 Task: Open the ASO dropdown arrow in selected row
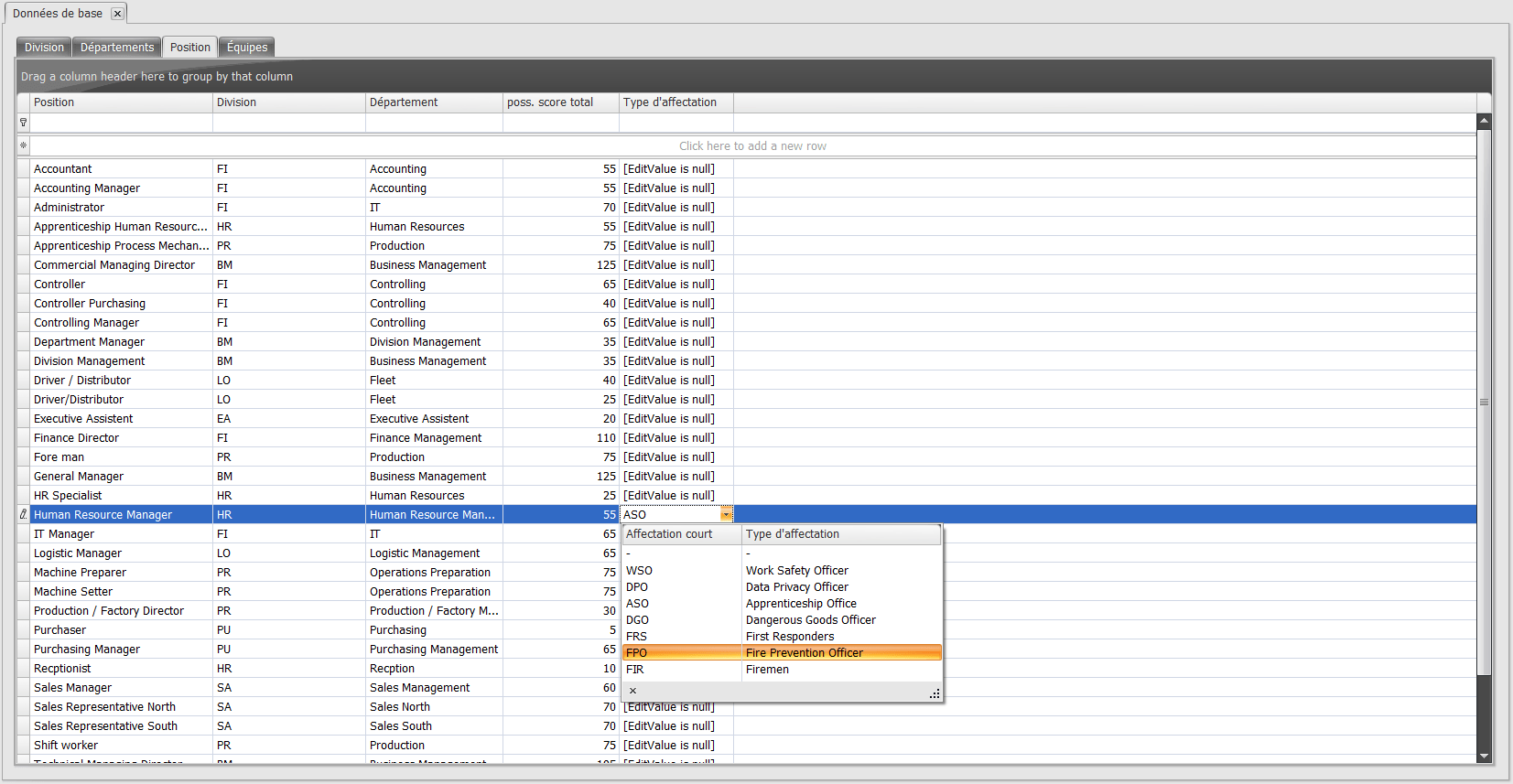[x=726, y=515]
